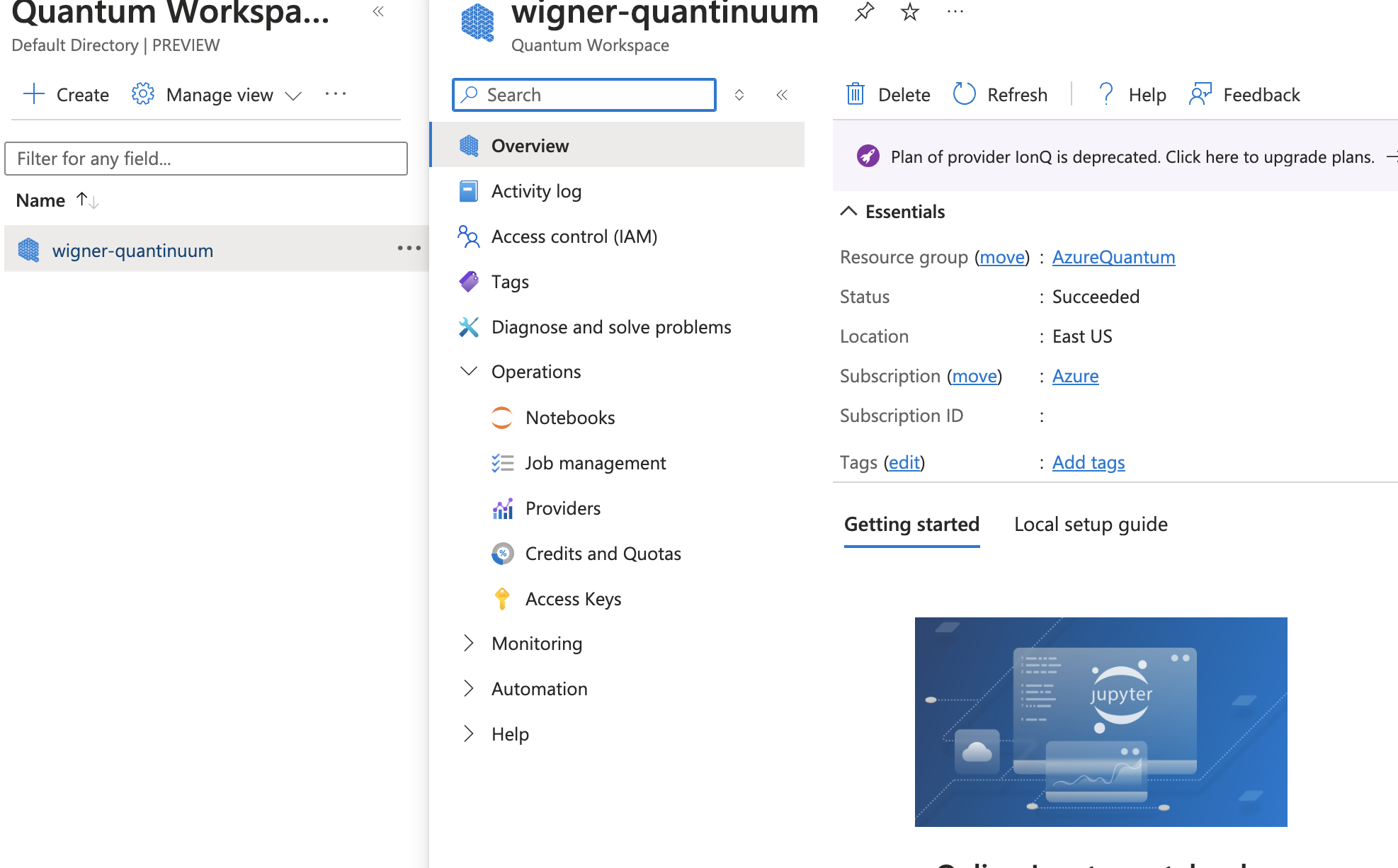View Credits and Quotas
The image size is (1398, 868).
click(x=603, y=553)
